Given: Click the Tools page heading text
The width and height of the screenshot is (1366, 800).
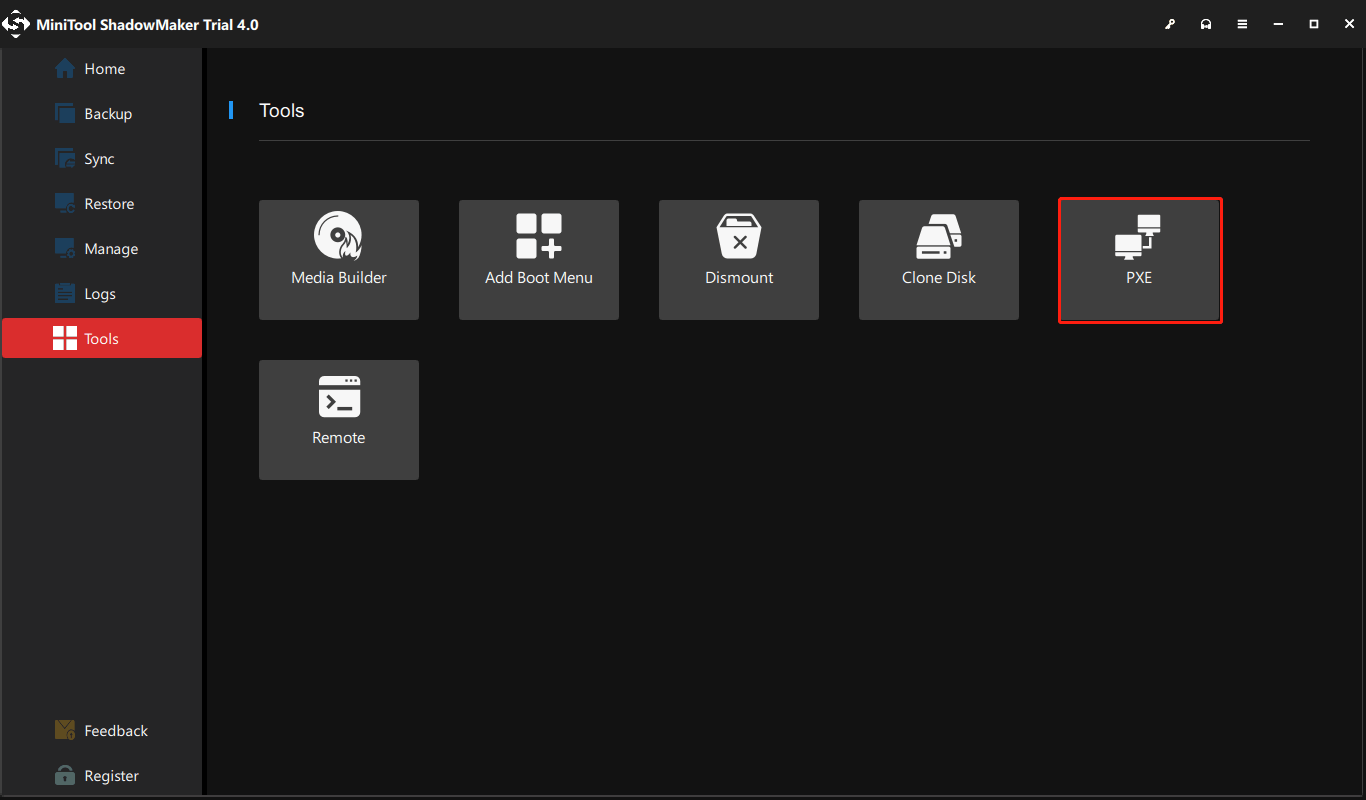Looking at the screenshot, I should (x=281, y=111).
